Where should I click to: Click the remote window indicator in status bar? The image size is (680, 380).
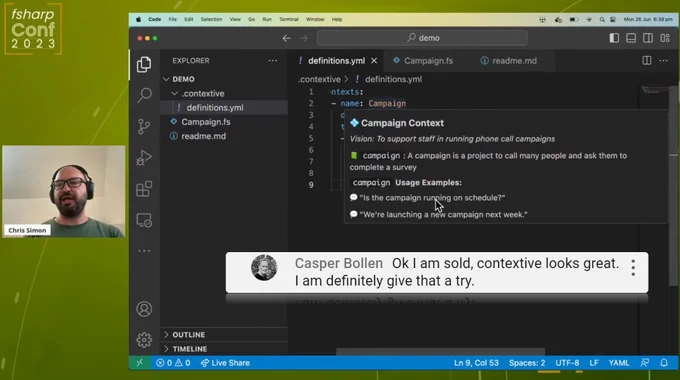140,363
